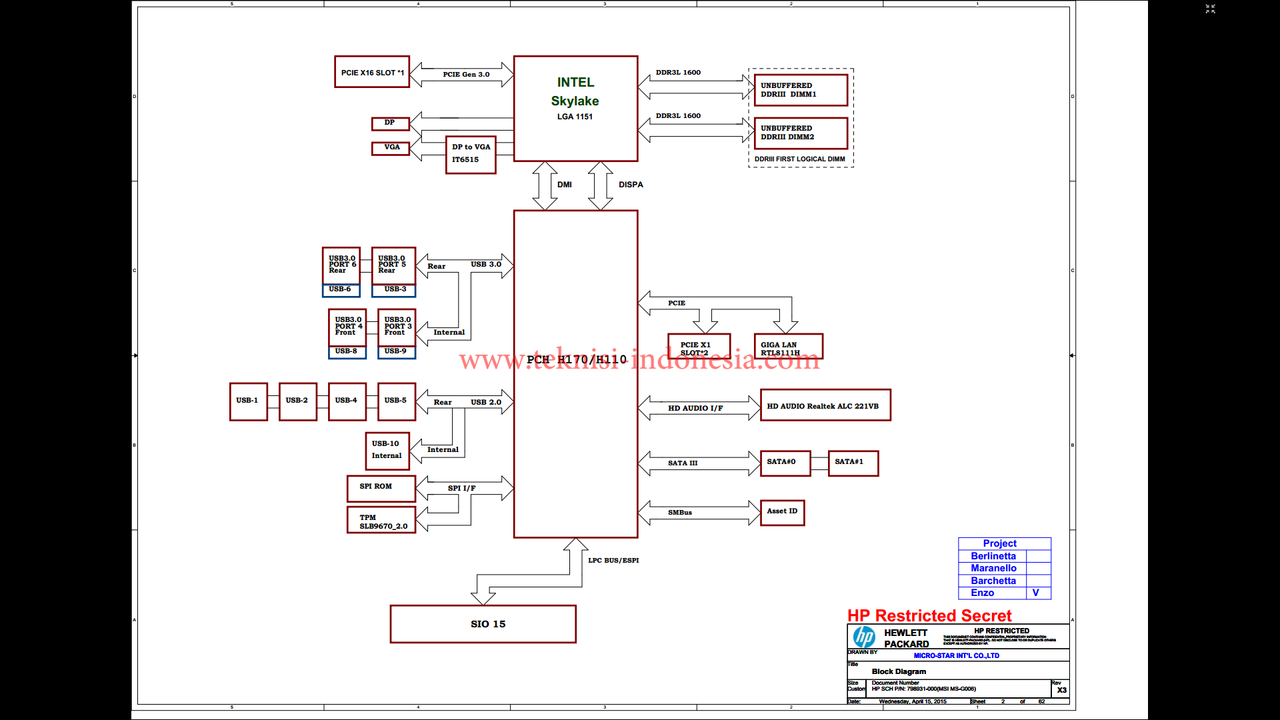
Task: Click the "USB-2" box
Action: coord(298,401)
